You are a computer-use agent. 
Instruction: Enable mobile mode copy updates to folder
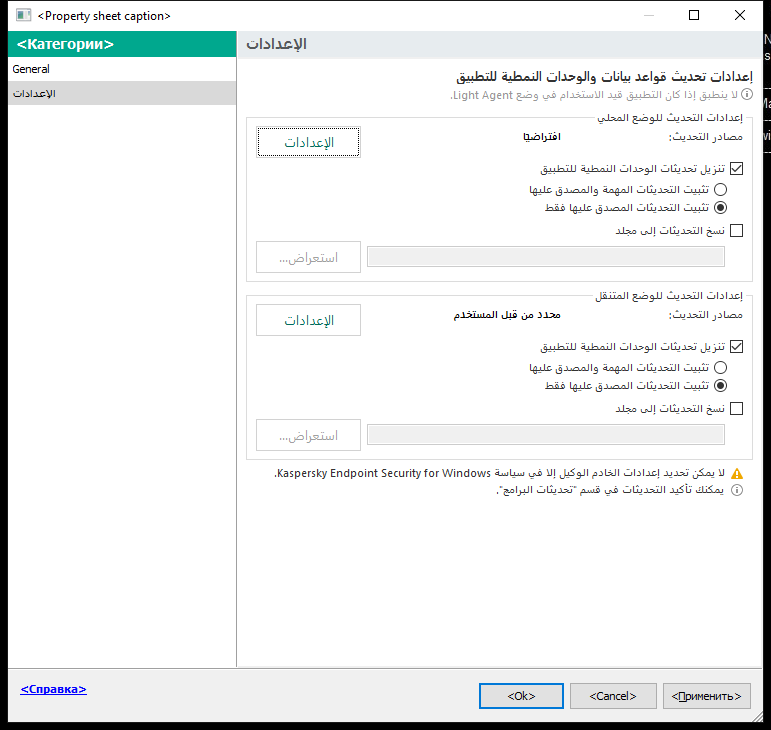[736, 409]
